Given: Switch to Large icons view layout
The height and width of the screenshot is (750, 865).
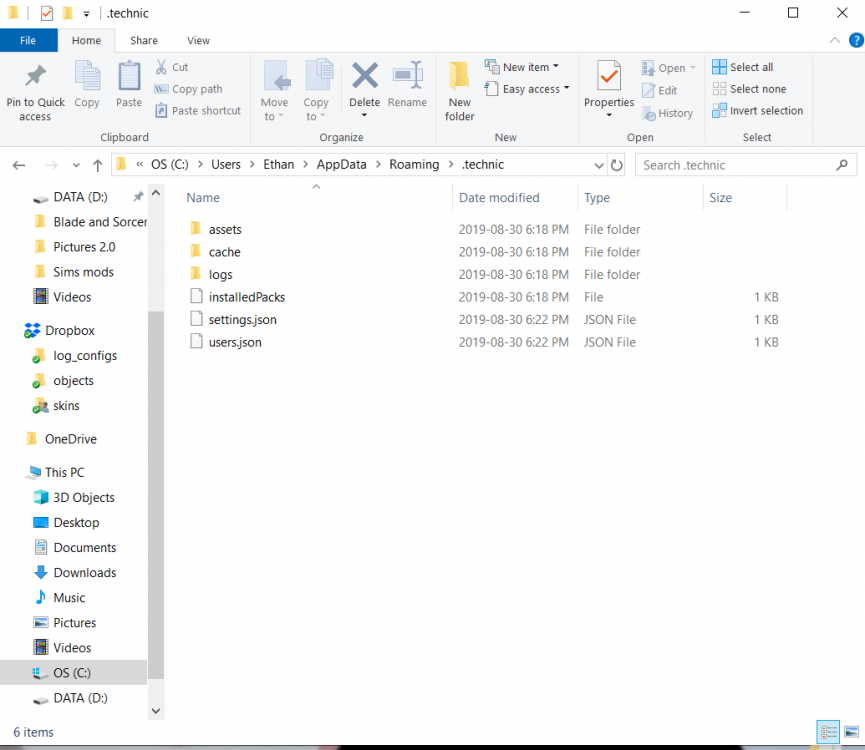Looking at the screenshot, I should pos(852,732).
